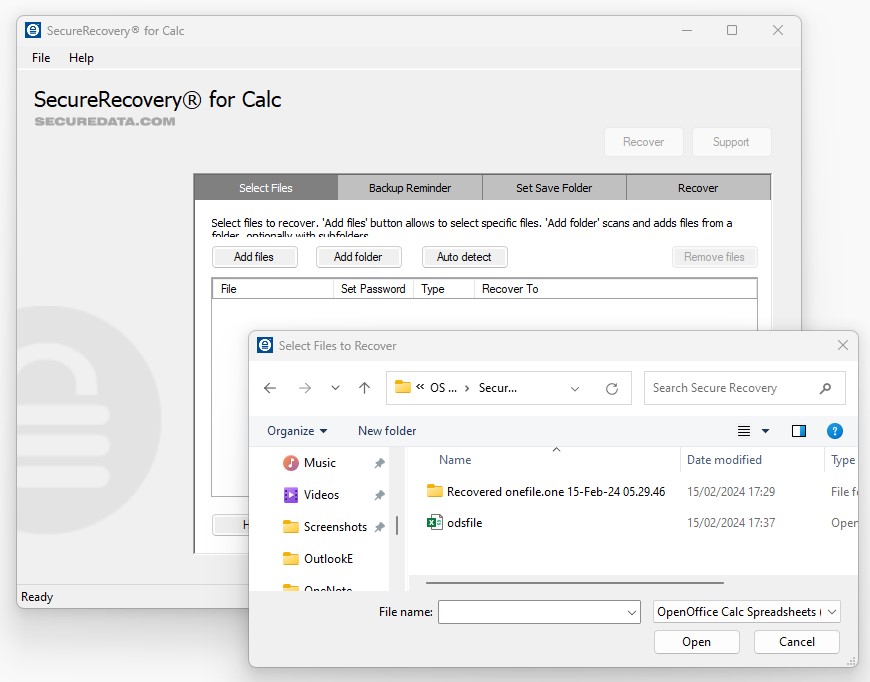This screenshot has height=682, width=870.
Task: Expand the recent locations chevron
Action: point(335,388)
